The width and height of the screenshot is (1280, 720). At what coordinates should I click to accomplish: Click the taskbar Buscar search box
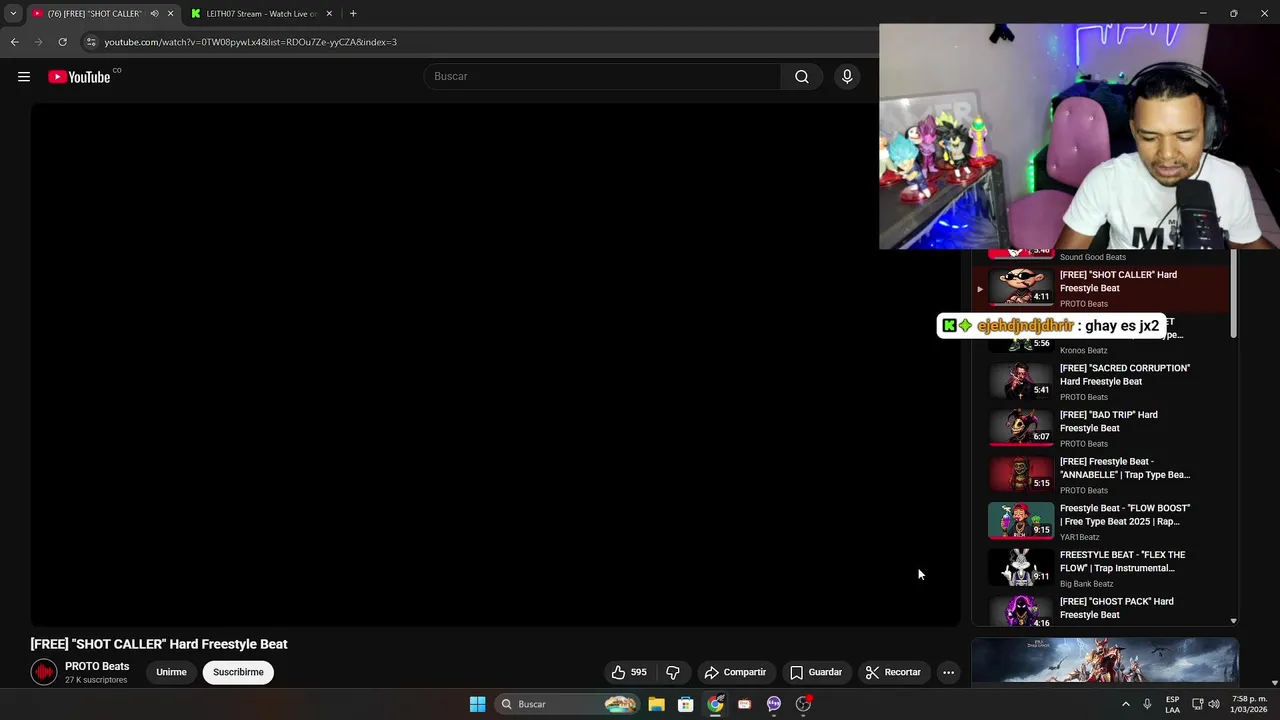[x=567, y=704]
